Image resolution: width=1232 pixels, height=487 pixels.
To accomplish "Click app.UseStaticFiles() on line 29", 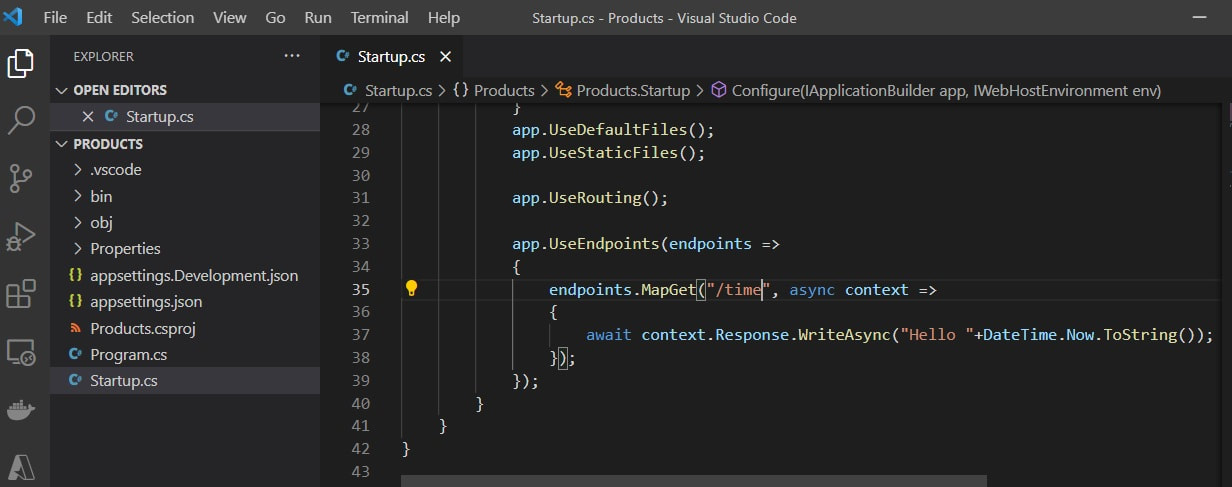I will 609,152.
